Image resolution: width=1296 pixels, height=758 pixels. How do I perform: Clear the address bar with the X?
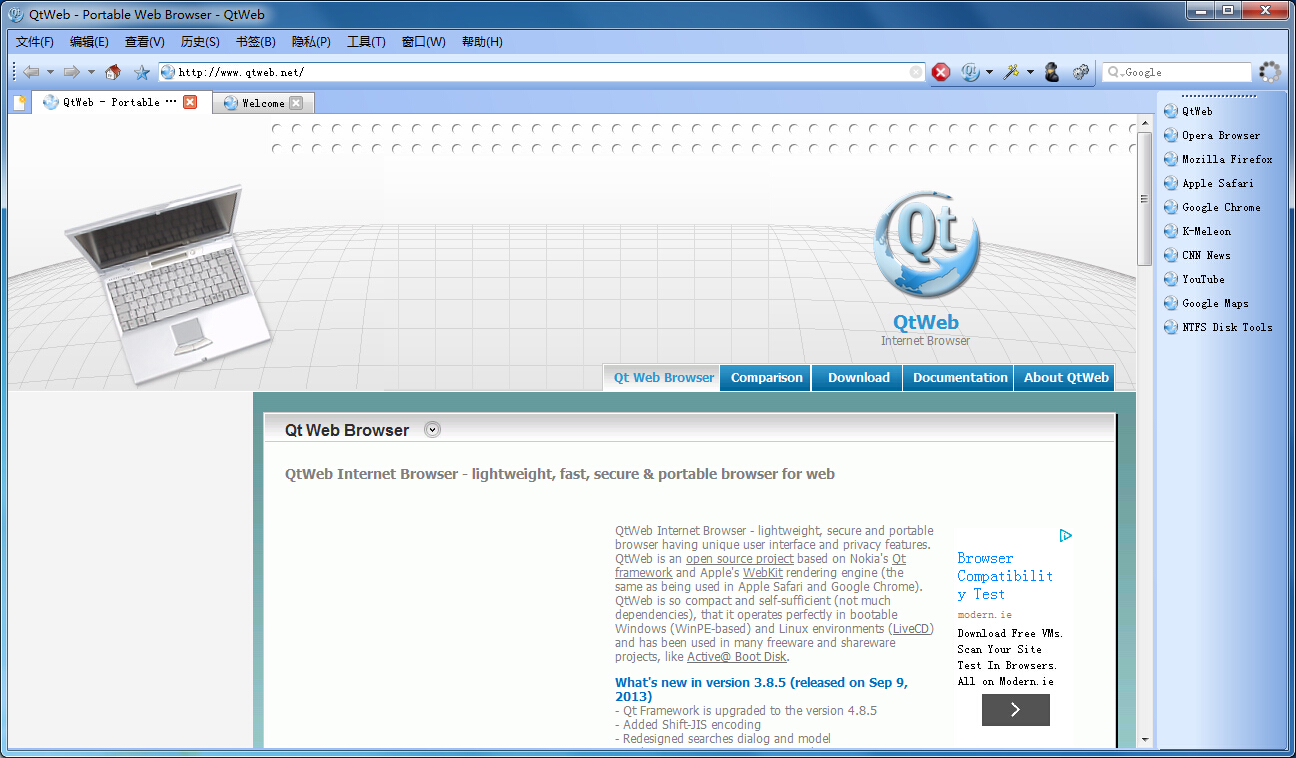[916, 72]
